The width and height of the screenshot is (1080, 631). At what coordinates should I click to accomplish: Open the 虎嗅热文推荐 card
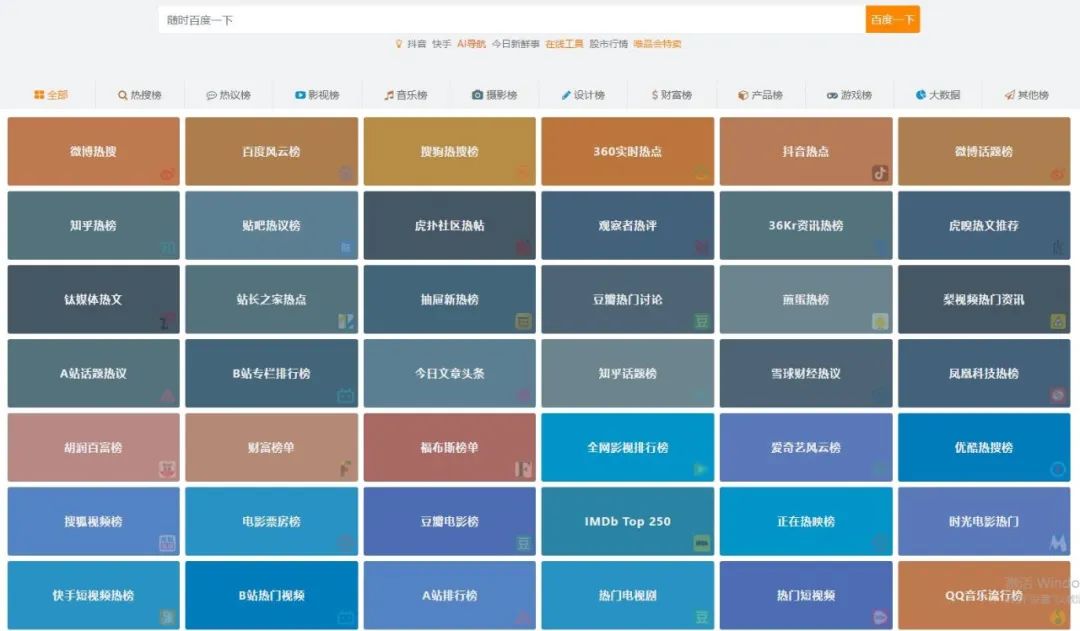pyautogui.click(x=984, y=225)
